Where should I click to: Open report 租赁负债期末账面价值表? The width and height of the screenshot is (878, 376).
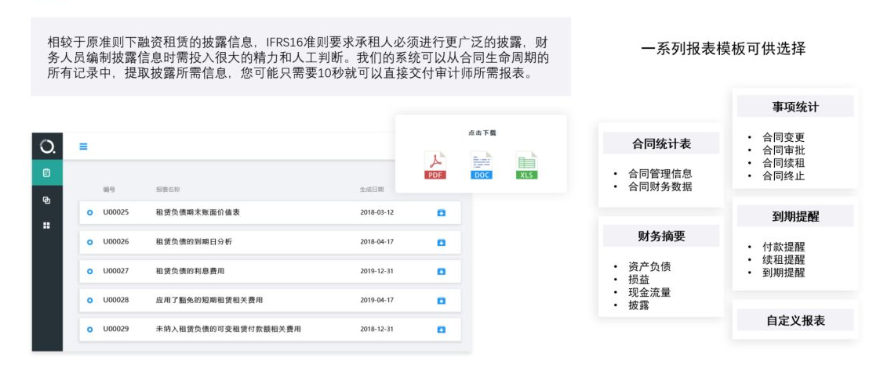point(198,212)
